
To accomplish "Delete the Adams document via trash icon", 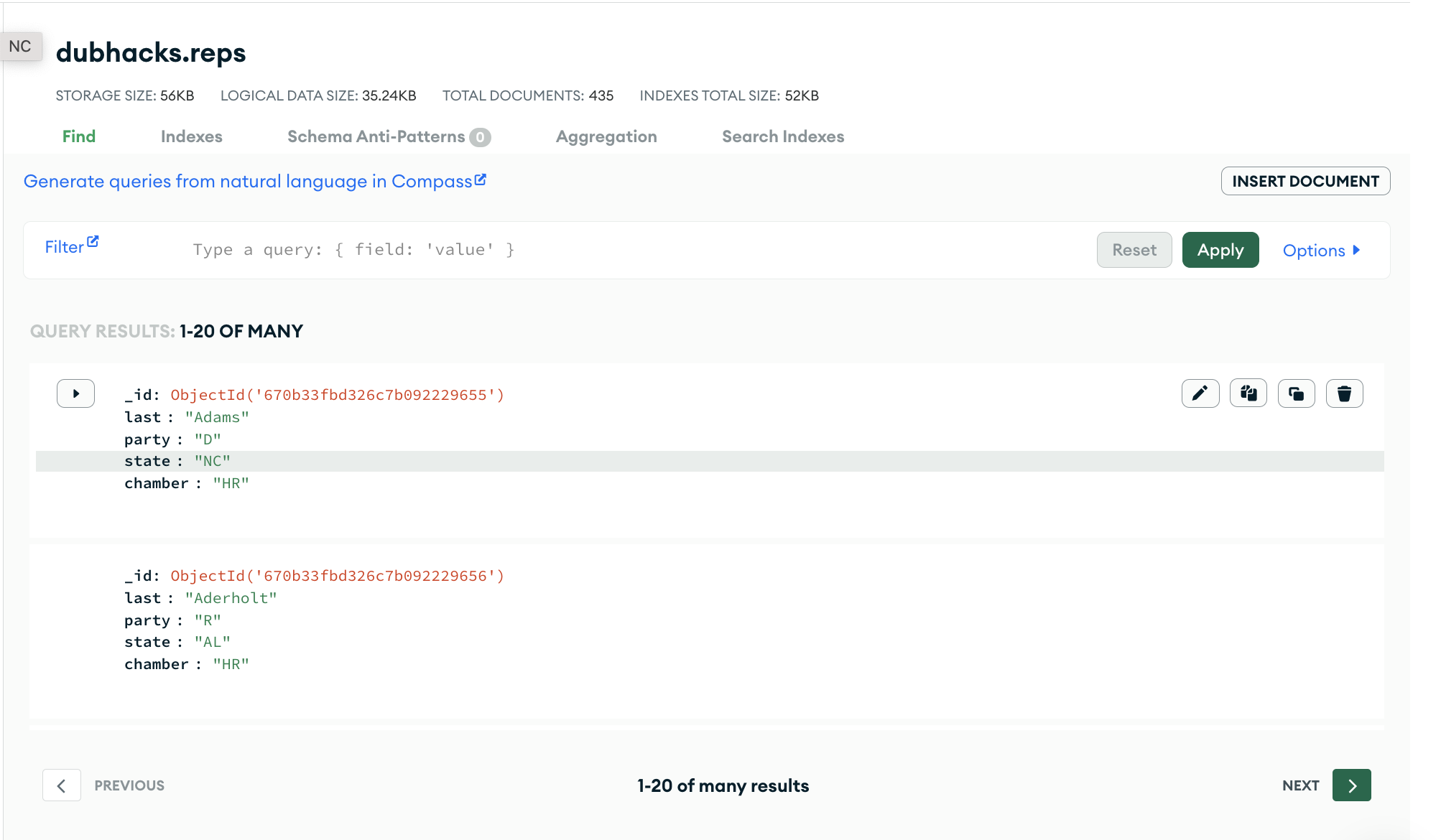I will pyautogui.click(x=1344, y=393).
